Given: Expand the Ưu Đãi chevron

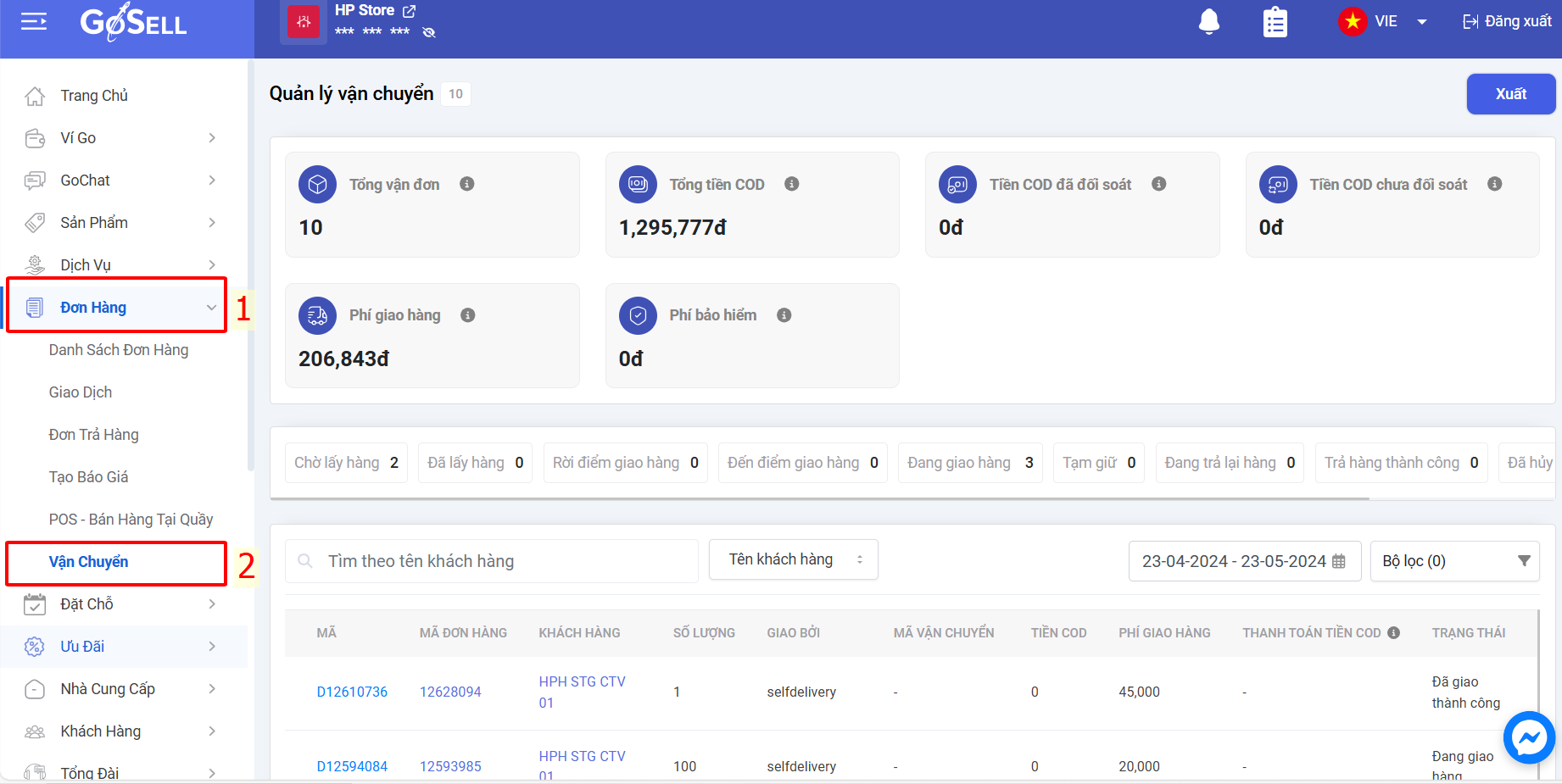Looking at the screenshot, I should tap(212, 647).
